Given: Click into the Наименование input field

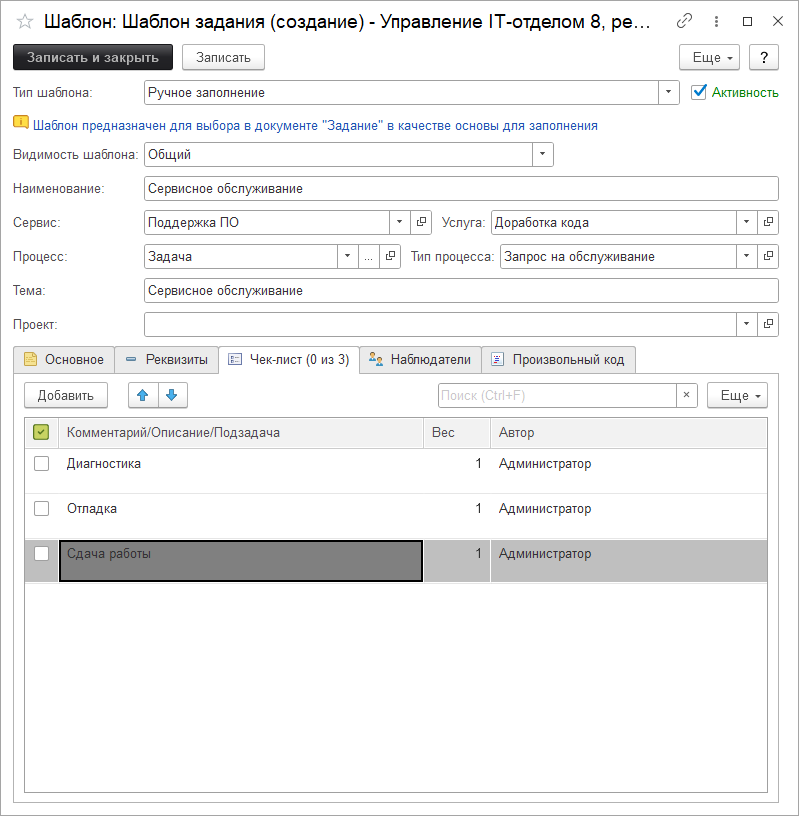Looking at the screenshot, I should [460, 188].
